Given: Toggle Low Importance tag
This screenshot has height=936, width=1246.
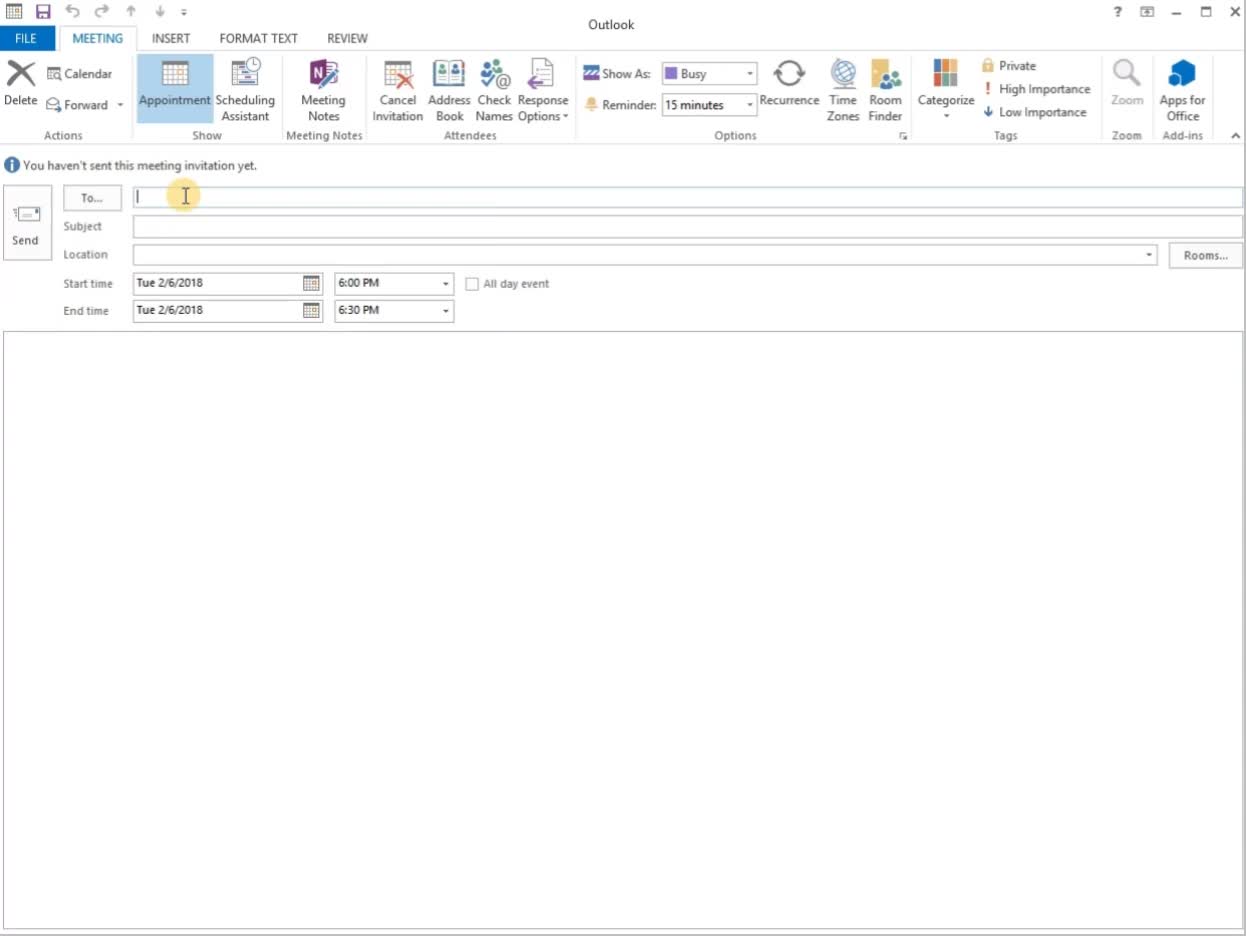Looking at the screenshot, I should (1034, 112).
